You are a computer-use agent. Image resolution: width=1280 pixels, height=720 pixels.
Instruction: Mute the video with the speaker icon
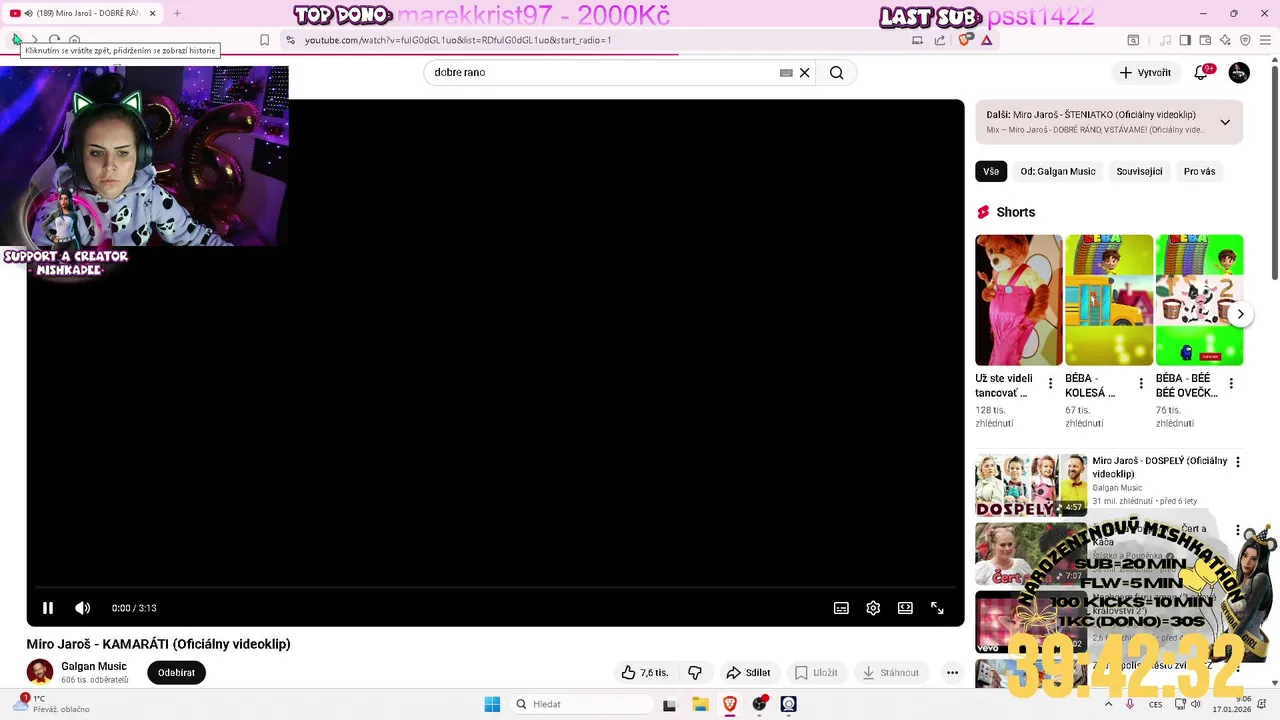[x=83, y=608]
